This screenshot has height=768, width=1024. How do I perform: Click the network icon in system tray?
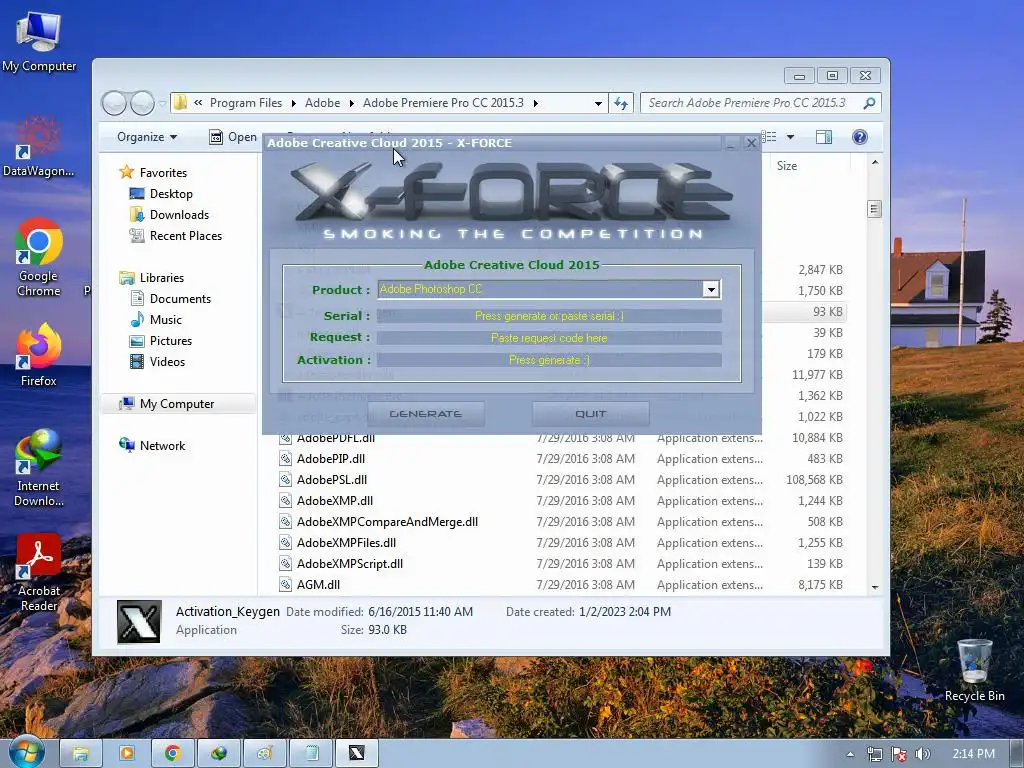[874, 754]
